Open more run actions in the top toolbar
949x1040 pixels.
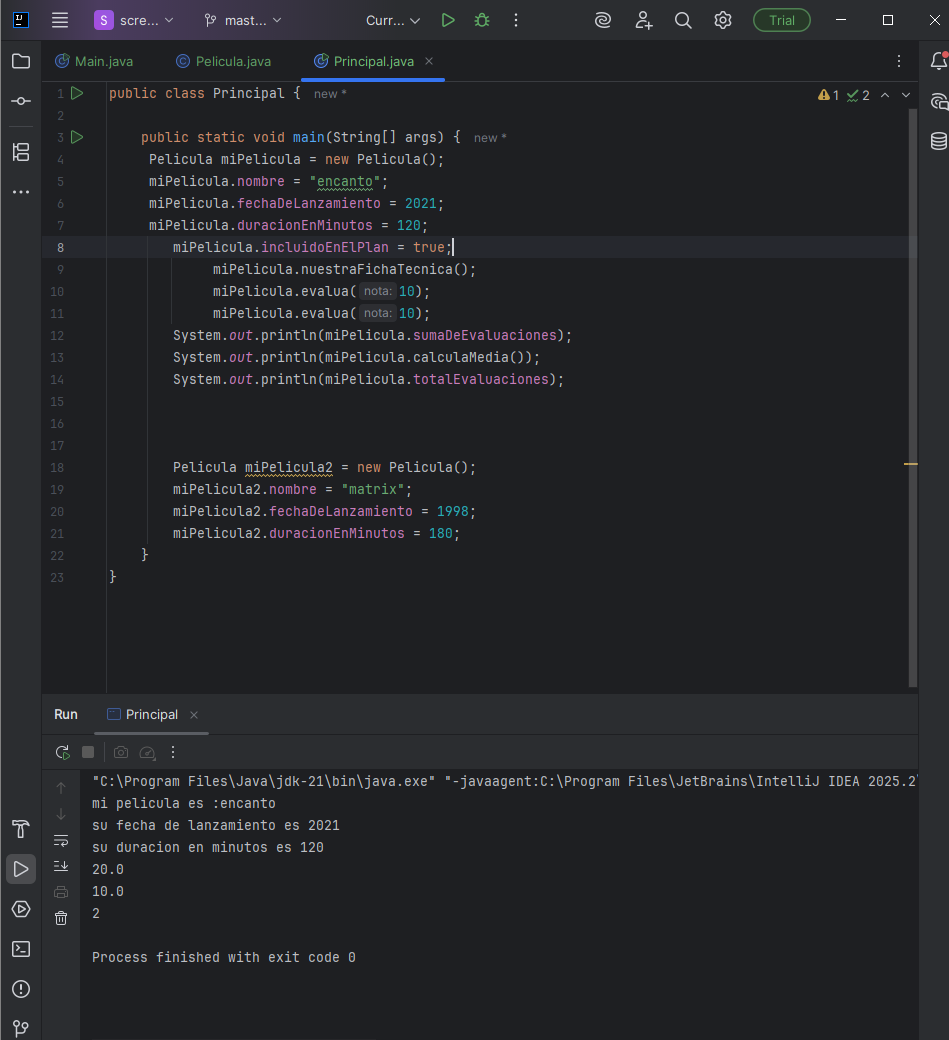(515, 20)
